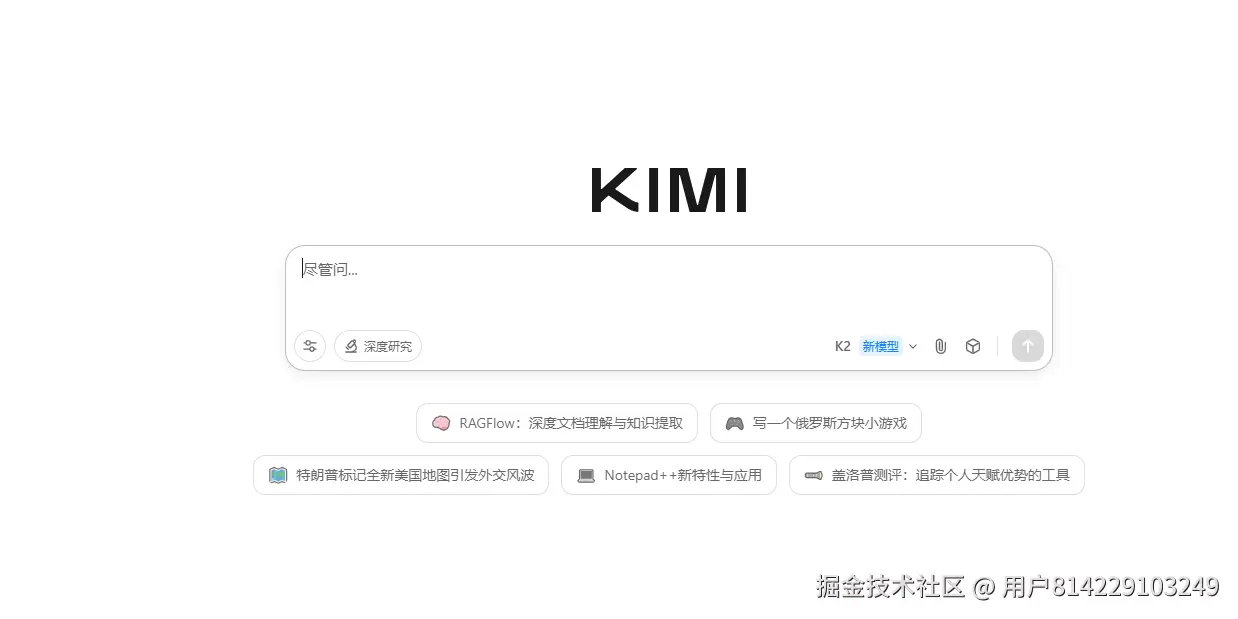Choose 写一个俄罗斯方块小游戏 prompt text
The height and width of the screenshot is (619, 1238).
pos(830,423)
